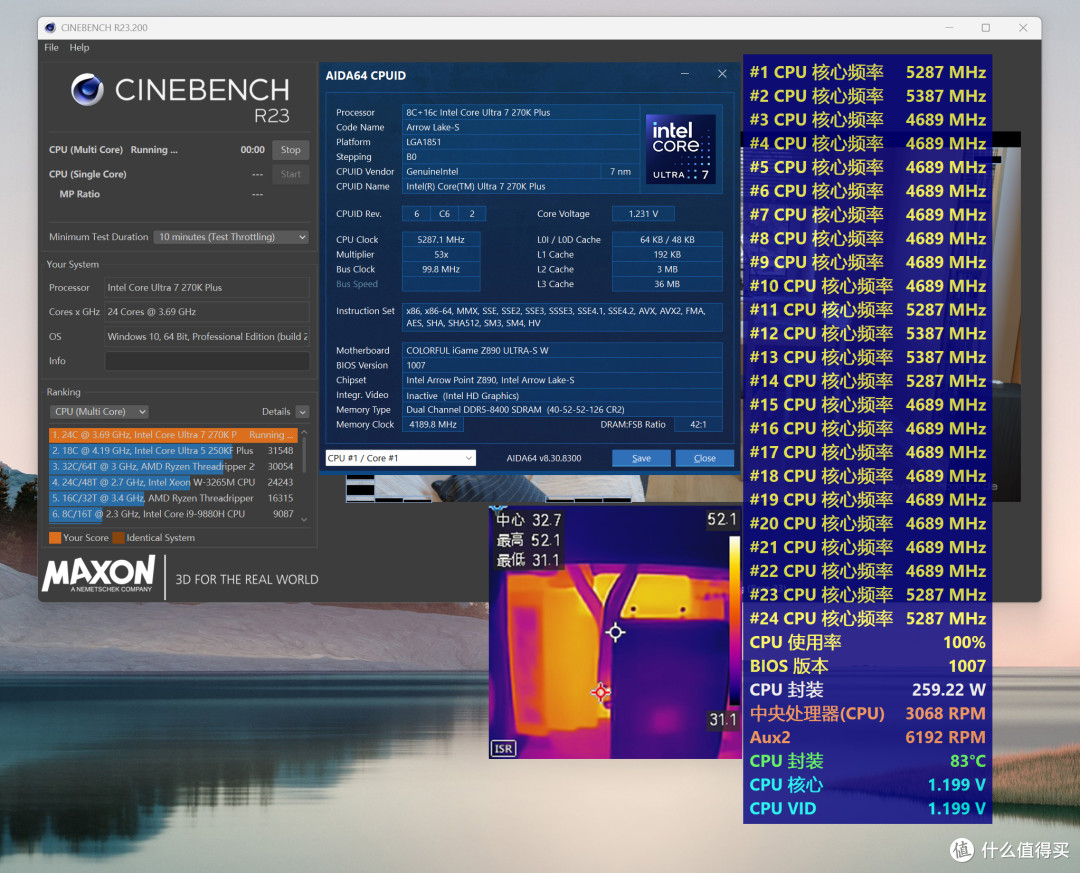Close AIDA64 CPUID window with the X icon

[x=722, y=74]
